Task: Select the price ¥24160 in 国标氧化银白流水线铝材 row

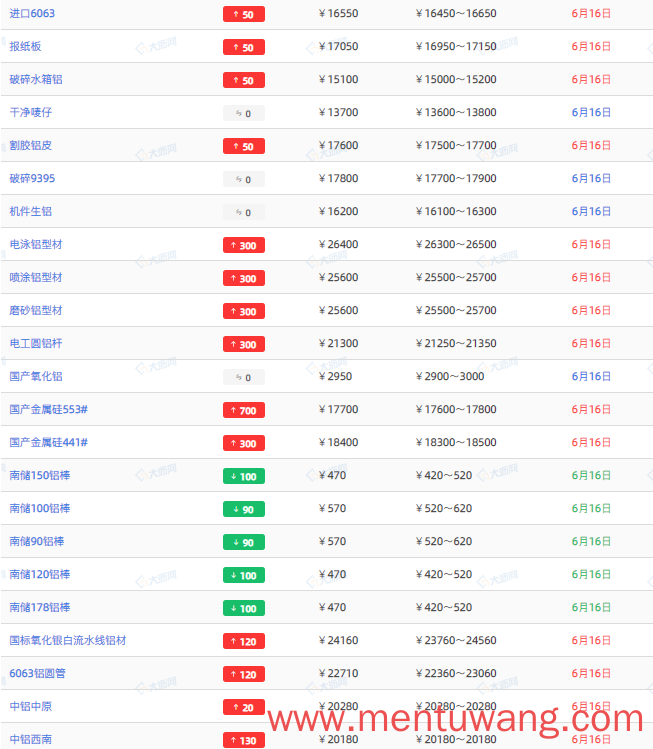Action: click(338, 640)
